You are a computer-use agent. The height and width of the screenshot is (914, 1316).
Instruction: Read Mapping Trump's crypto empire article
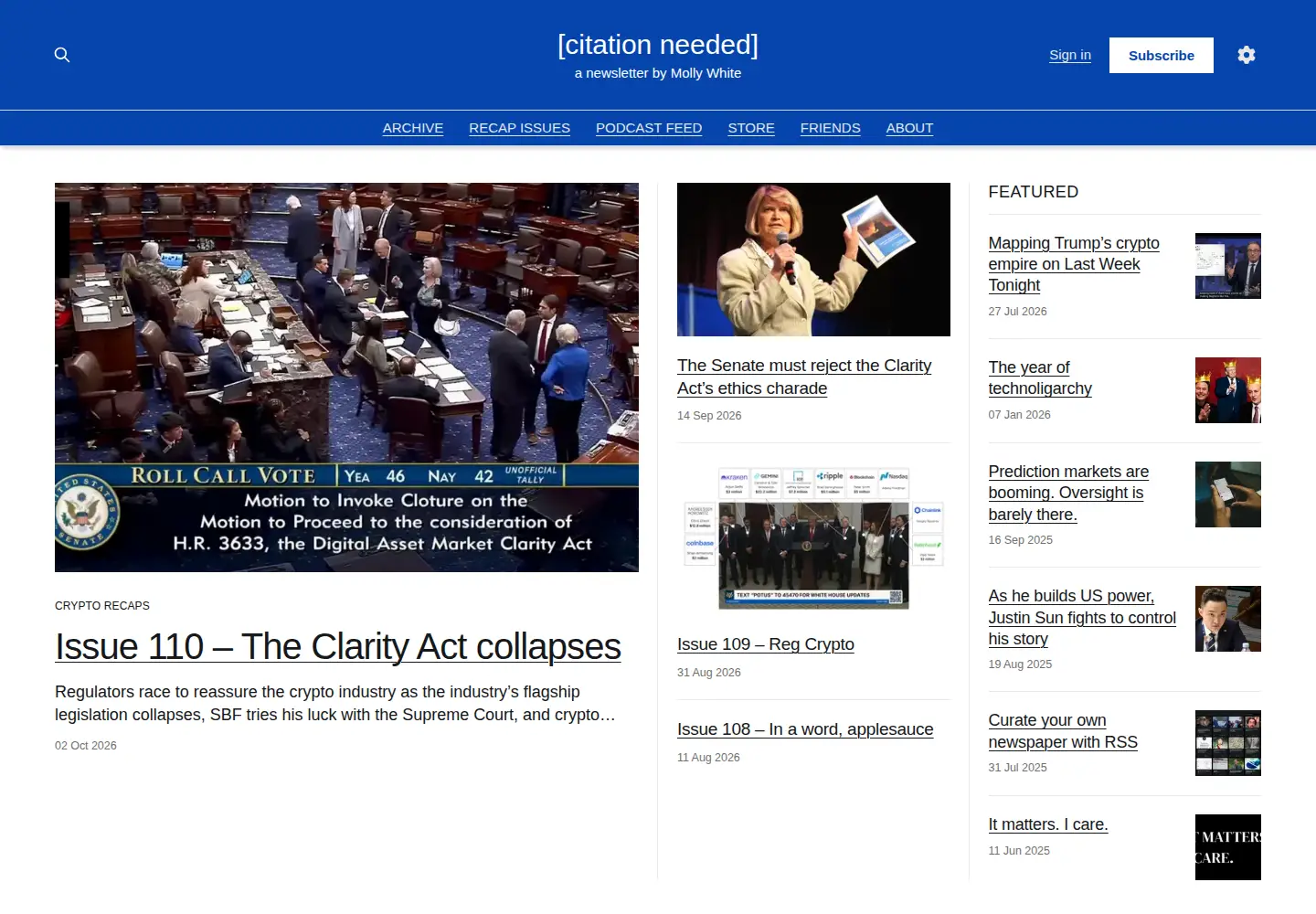tap(1074, 264)
